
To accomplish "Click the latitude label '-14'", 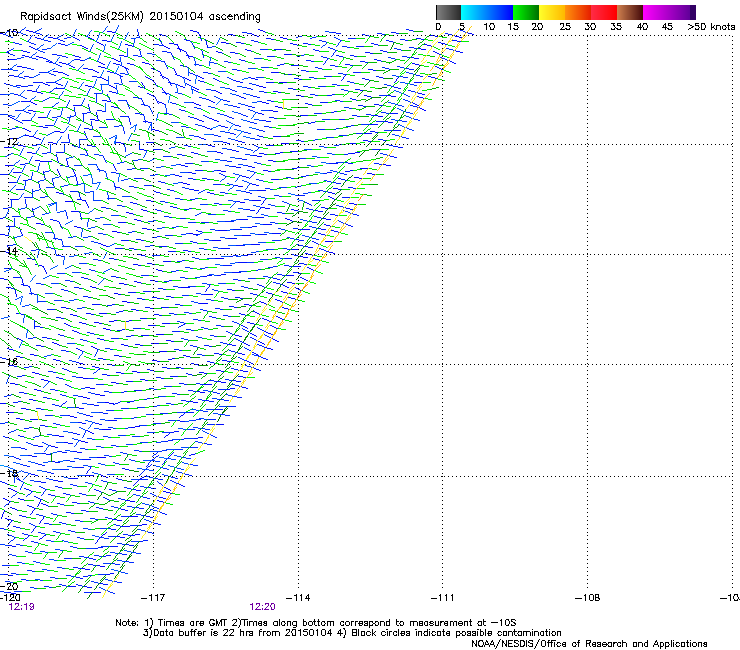I will point(9,251).
